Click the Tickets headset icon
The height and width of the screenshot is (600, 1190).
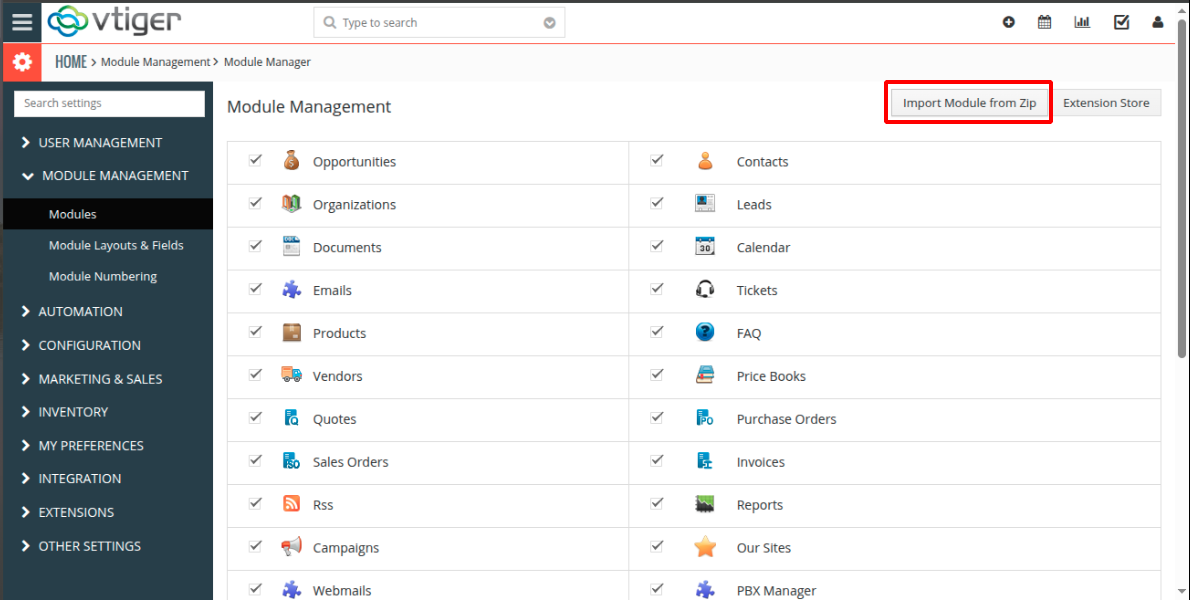tap(705, 289)
